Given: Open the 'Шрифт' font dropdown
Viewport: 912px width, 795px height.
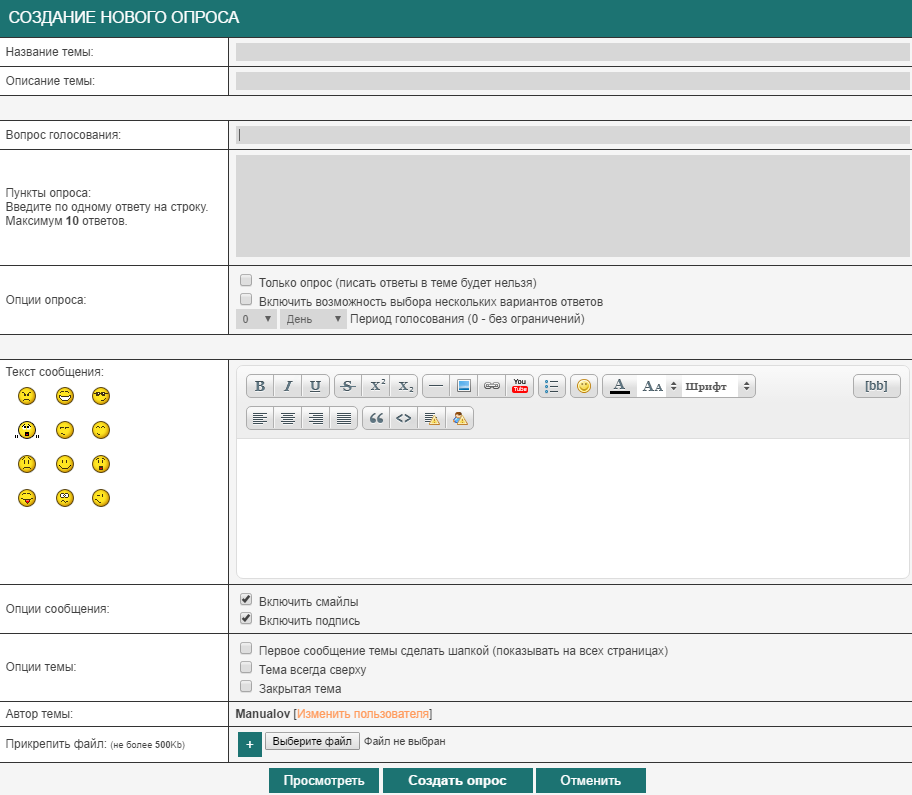Looking at the screenshot, I should pos(718,386).
